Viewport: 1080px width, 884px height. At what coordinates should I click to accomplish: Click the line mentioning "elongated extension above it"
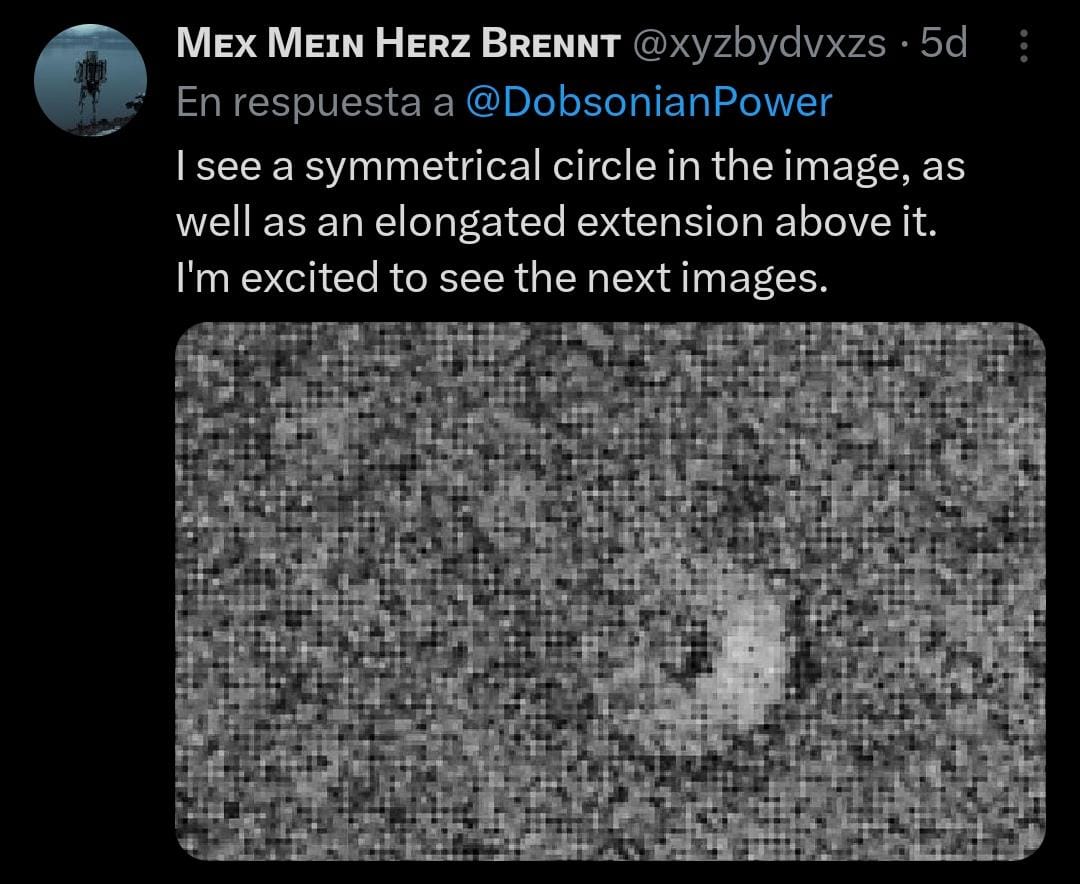[557, 222]
